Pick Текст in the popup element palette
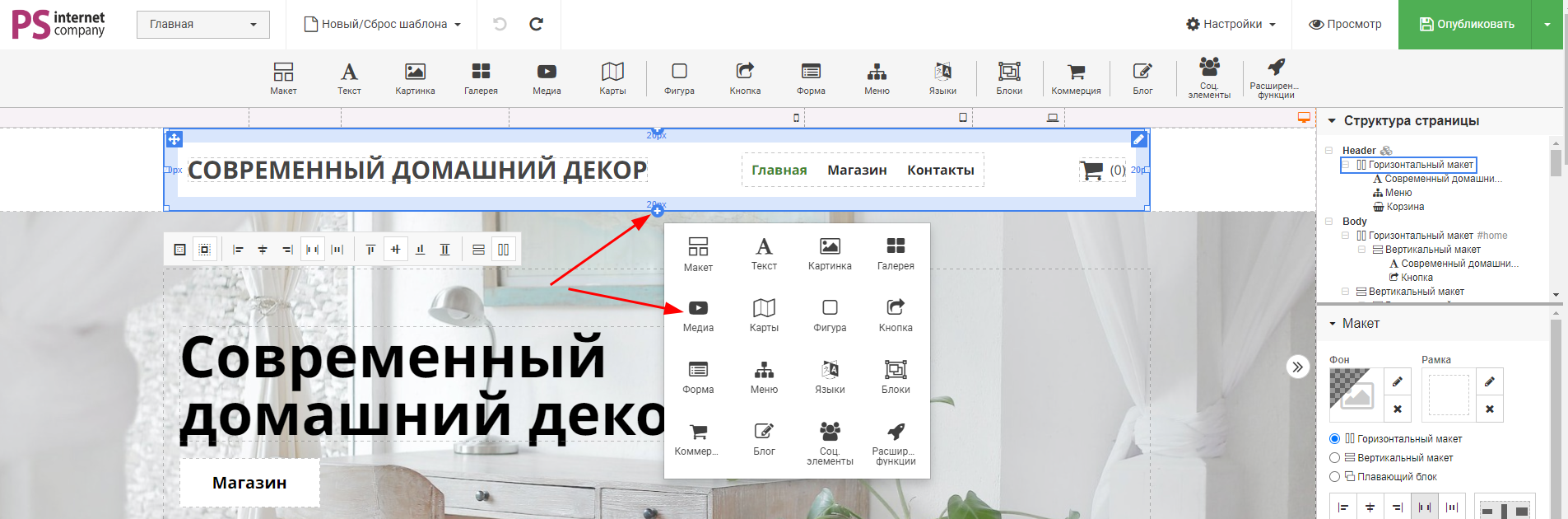The width and height of the screenshot is (1568, 519). point(764,255)
